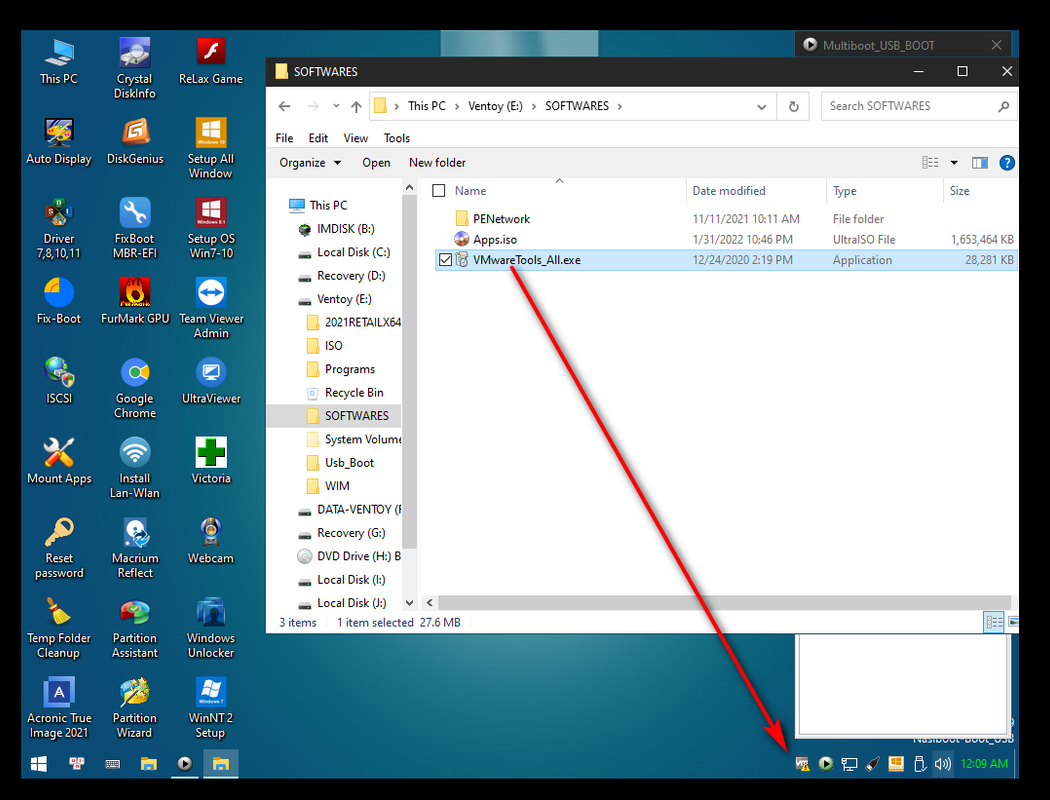This screenshot has width=1050, height=800.
Task: Select Local Disk (C:) in navigation tree
Action: pos(353,252)
